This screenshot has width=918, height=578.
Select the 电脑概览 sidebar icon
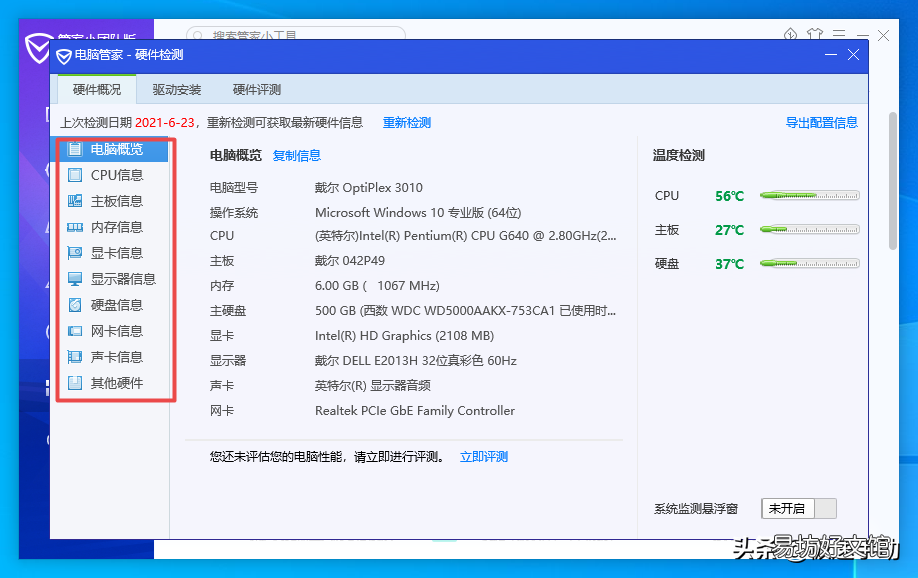click(x=75, y=149)
